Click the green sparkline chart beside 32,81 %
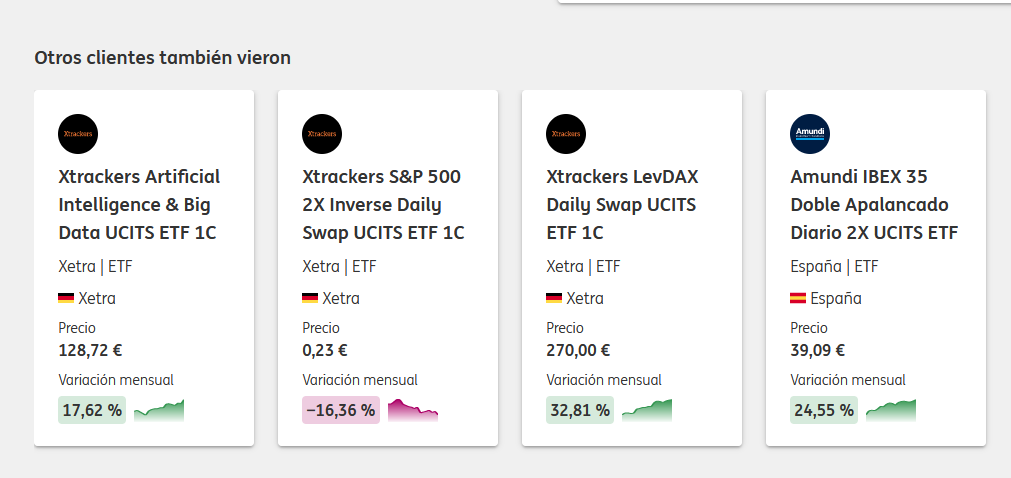1011x478 pixels. tap(647, 410)
